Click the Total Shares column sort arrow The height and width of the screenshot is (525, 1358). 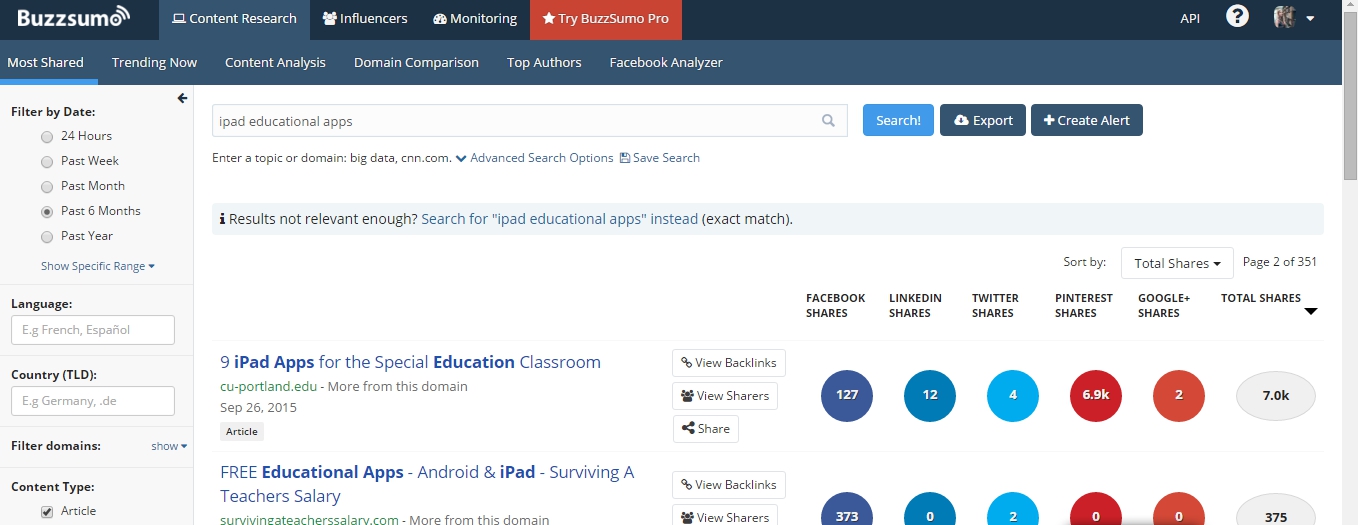click(1311, 312)
